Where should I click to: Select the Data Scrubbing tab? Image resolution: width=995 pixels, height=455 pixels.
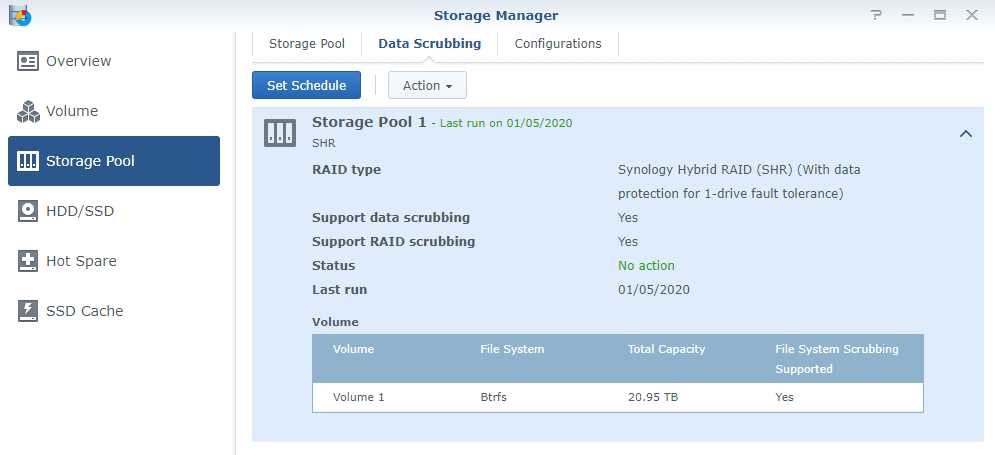coord(430,44)
